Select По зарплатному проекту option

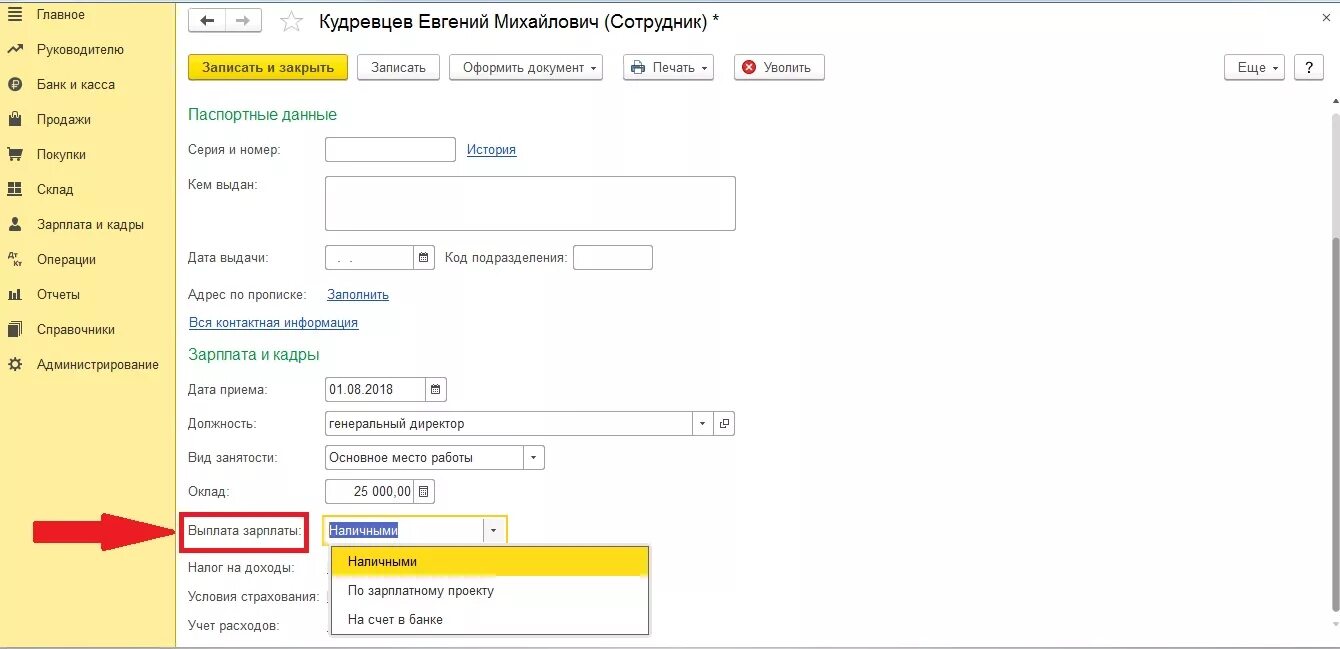(x=490, y=590)
